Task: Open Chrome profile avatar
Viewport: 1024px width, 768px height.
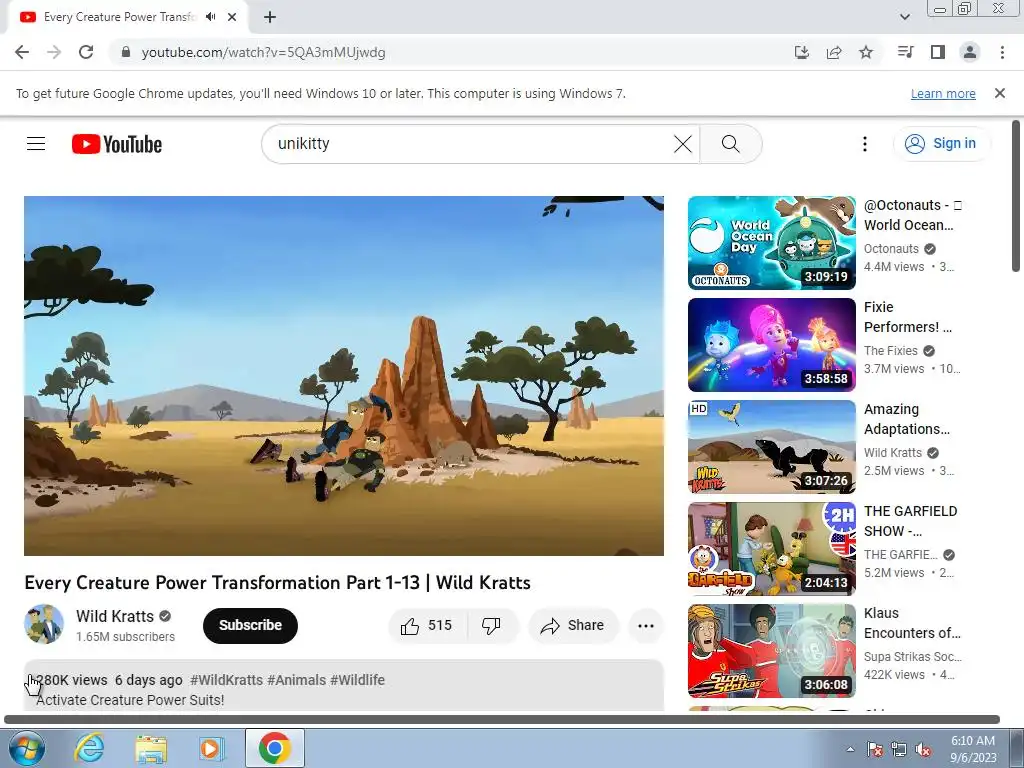Action: click(970, 52)
